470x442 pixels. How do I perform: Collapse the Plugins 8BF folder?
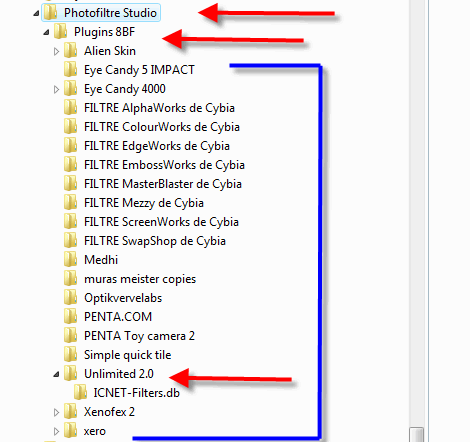[x=46, y=33]
